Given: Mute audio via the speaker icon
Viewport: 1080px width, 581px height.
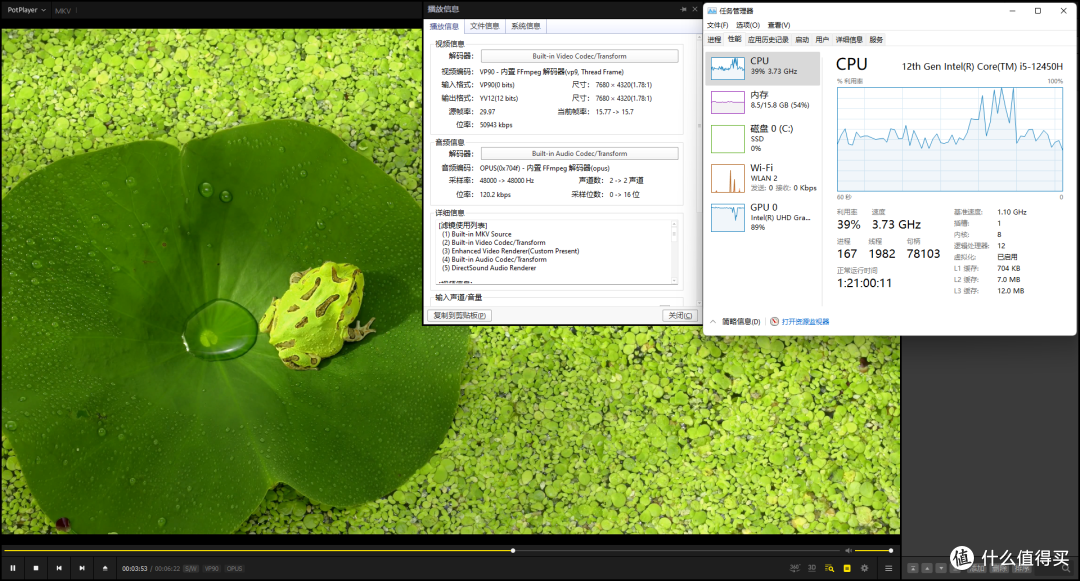Looking at the screenshot, I should pos(849,551).
